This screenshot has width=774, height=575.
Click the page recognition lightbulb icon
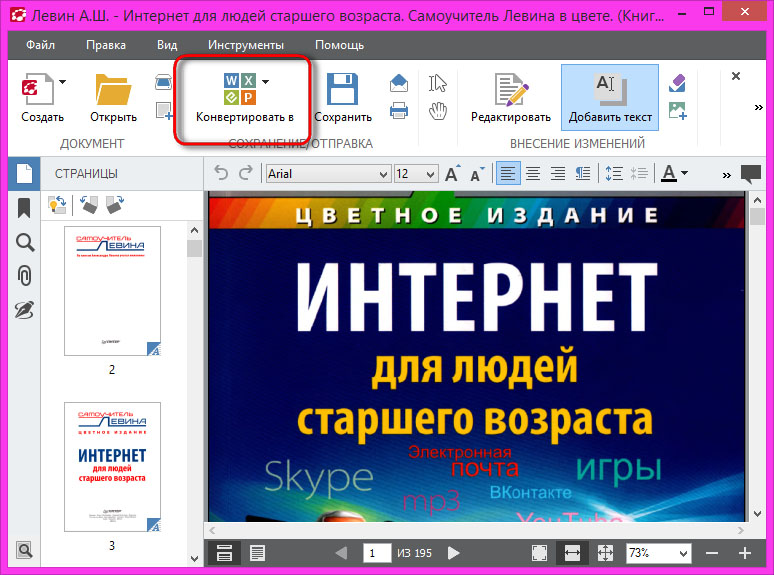coord(57,204)
